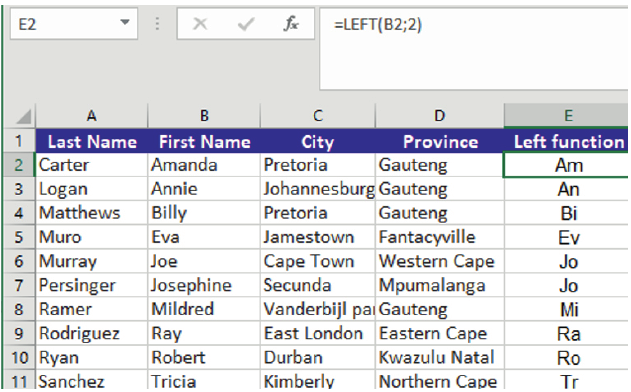Open the Name Box dropdown arrow
This screenshot has height=392, width=631.
point(125,23)
